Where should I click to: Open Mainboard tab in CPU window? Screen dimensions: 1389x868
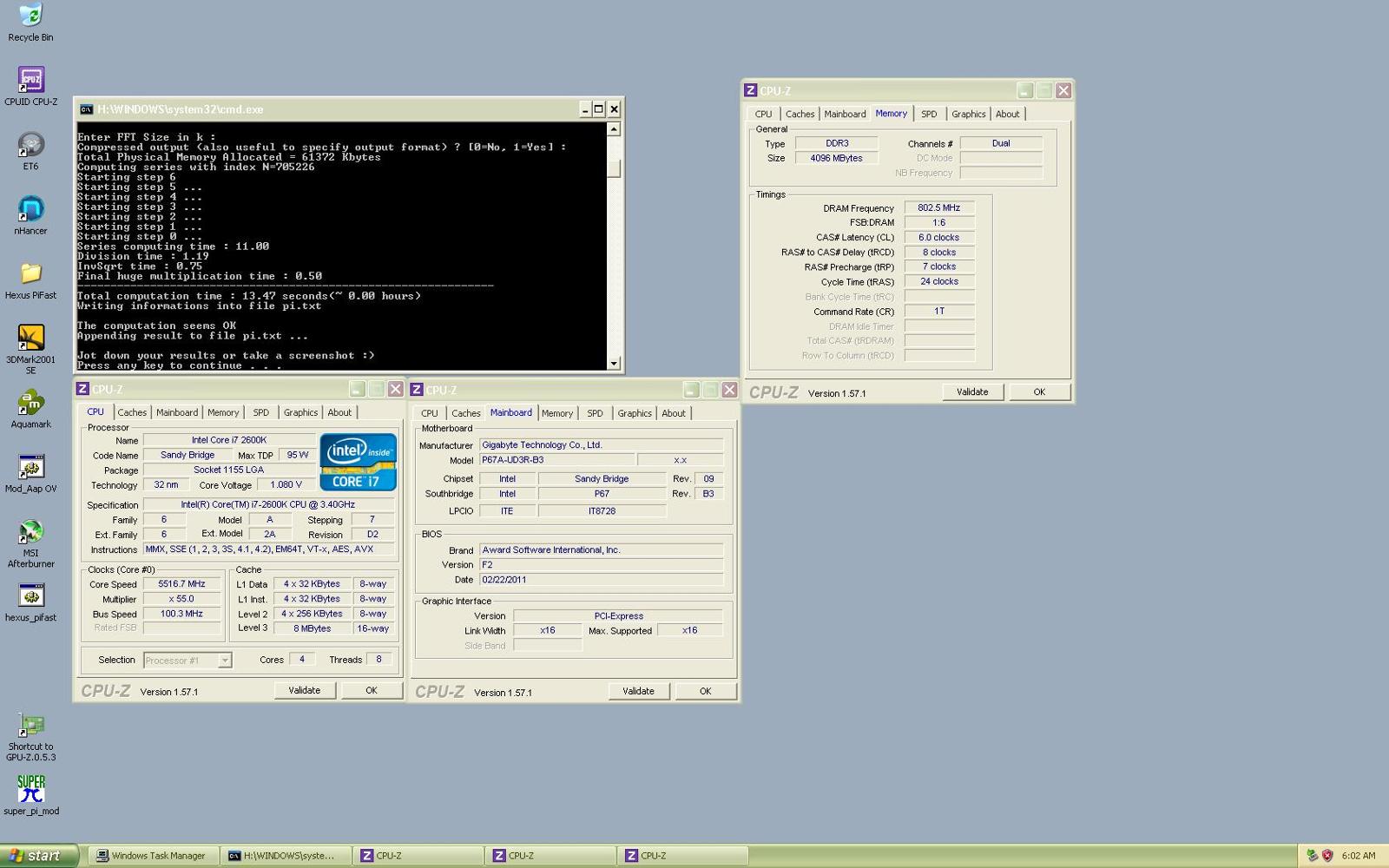click(177, 412)
